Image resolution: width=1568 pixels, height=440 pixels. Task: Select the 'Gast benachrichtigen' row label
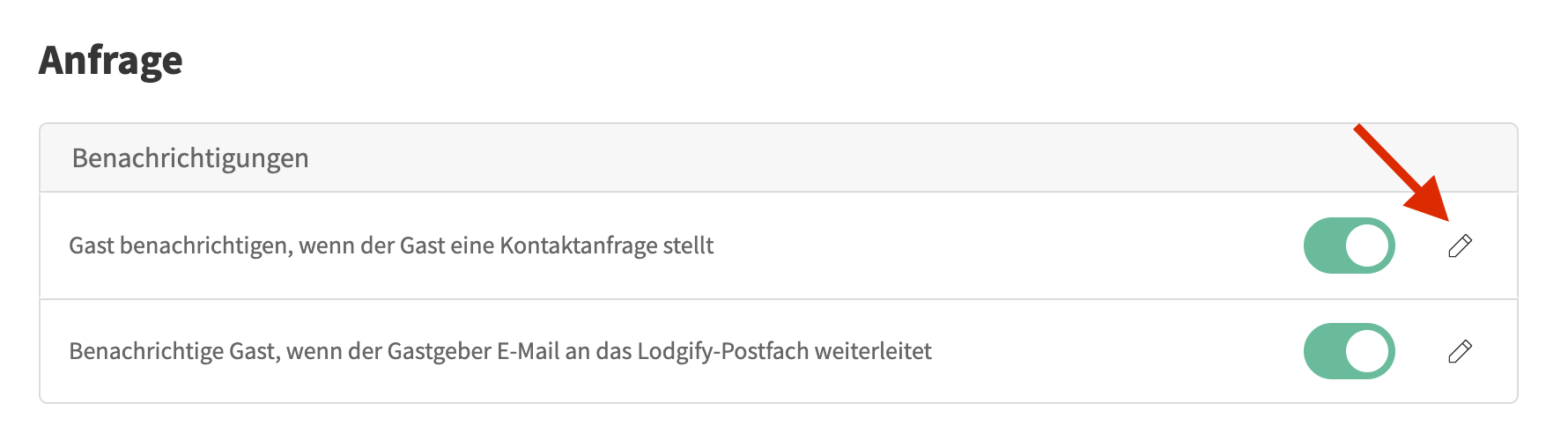tap(391, 246)
